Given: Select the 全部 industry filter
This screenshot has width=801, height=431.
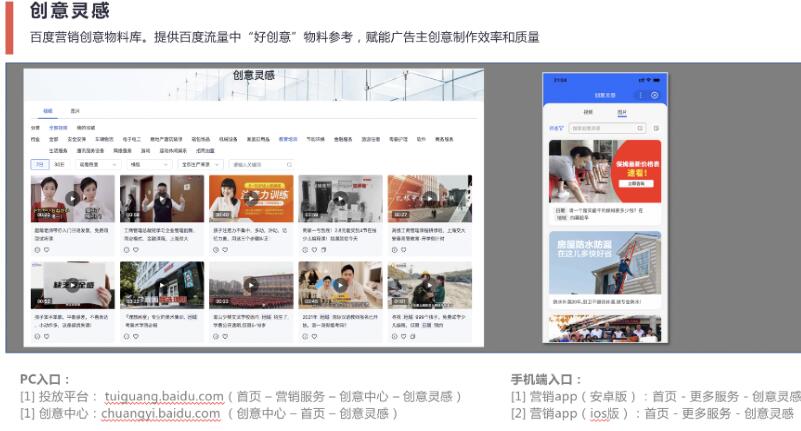Looking at the screenshot, I should 54,139.
